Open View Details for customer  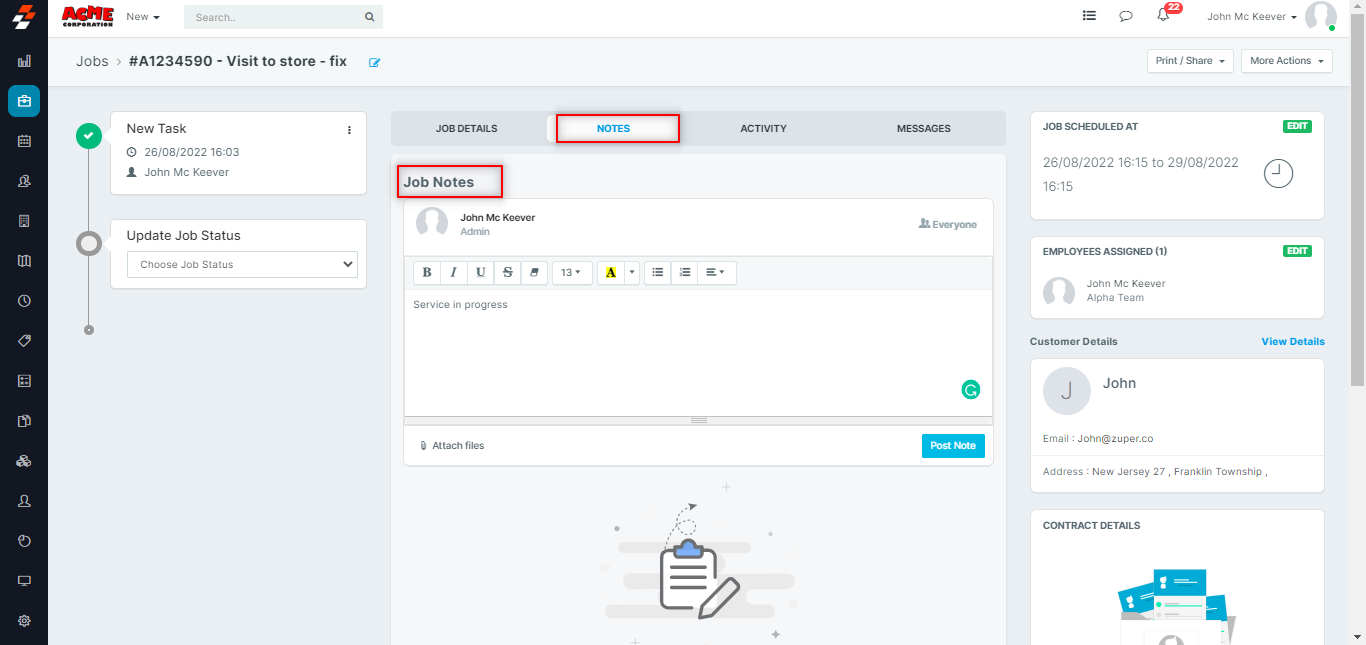coord(1293,341)
